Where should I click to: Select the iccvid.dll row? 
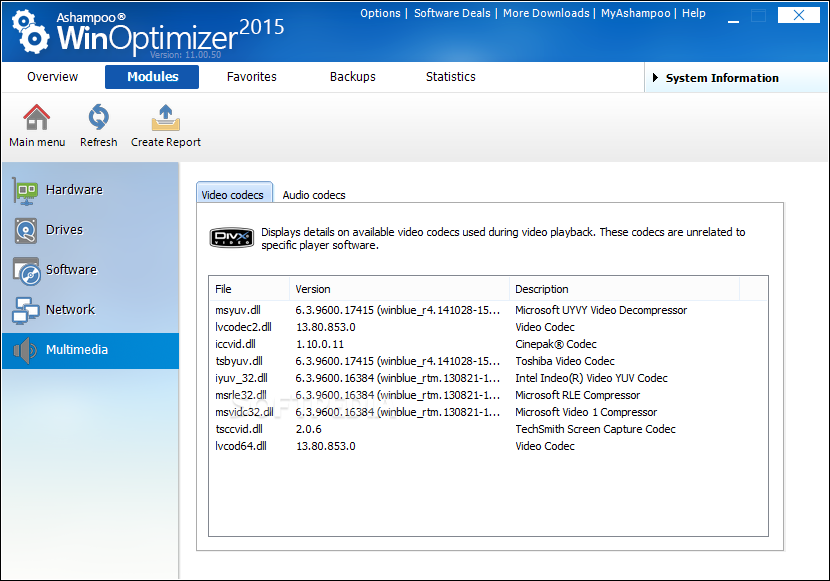click(x=488, y=344)
